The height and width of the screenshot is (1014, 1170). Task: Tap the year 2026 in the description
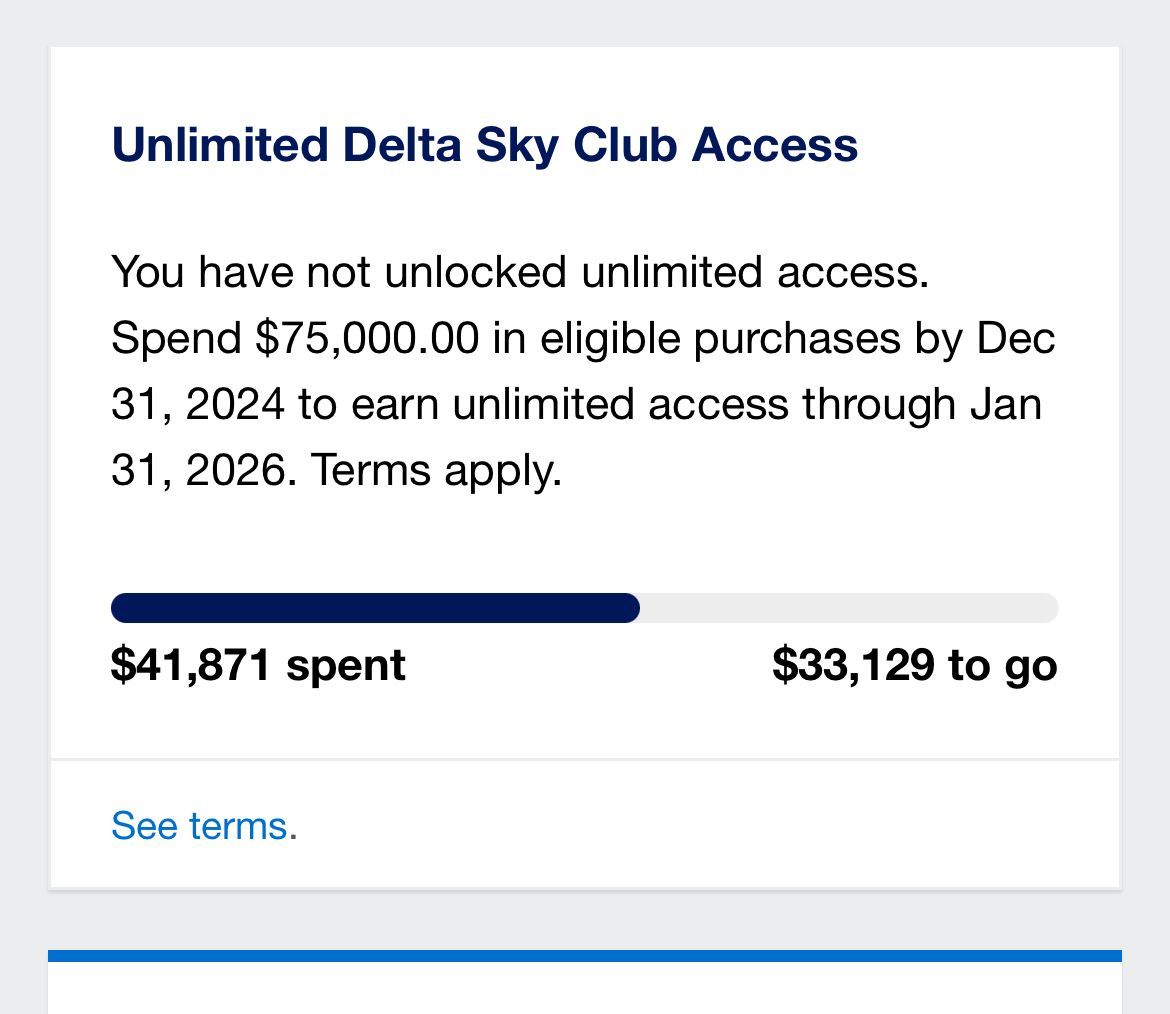[x=235, y=470]
